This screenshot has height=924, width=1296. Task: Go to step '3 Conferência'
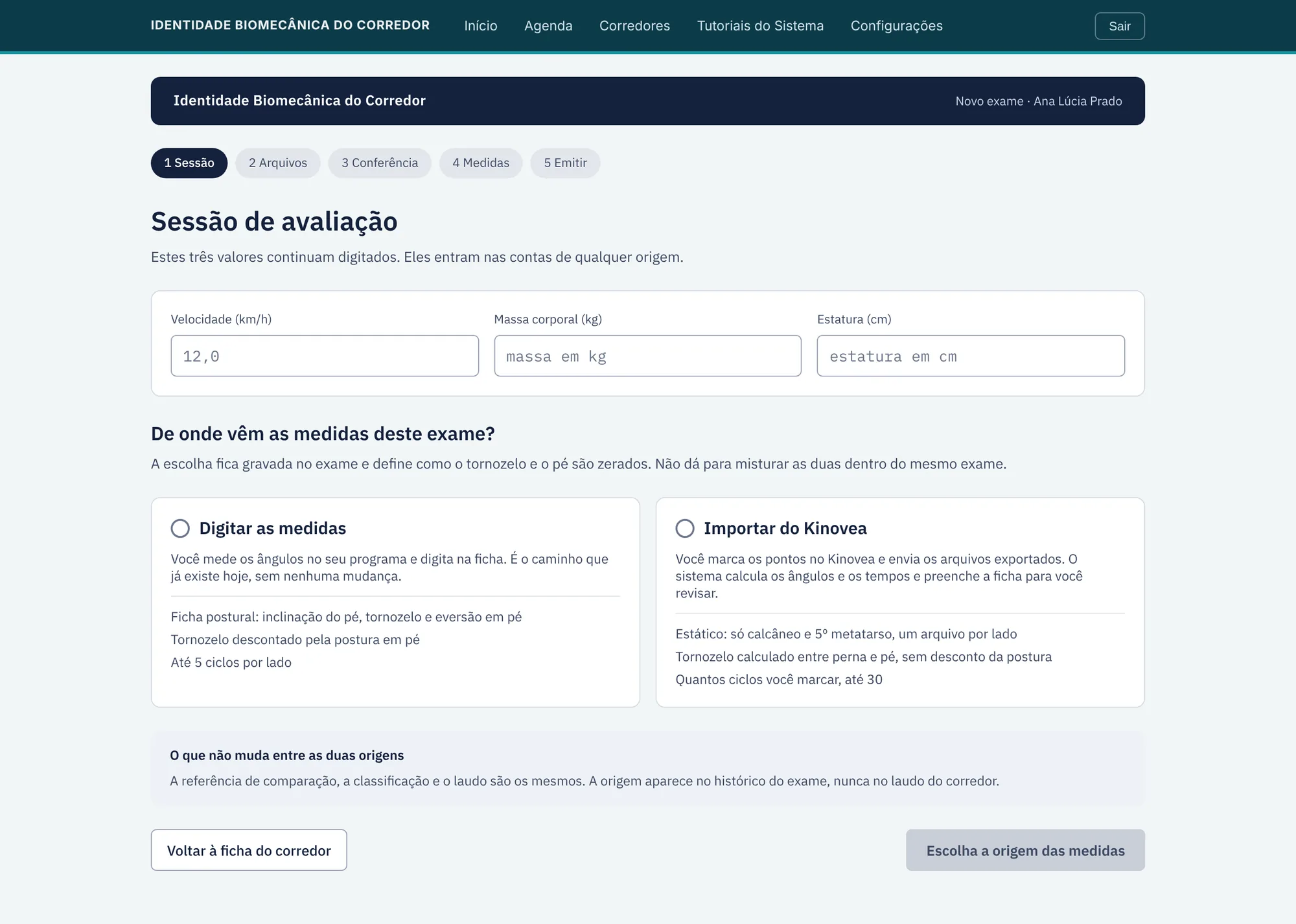point(380,163)
